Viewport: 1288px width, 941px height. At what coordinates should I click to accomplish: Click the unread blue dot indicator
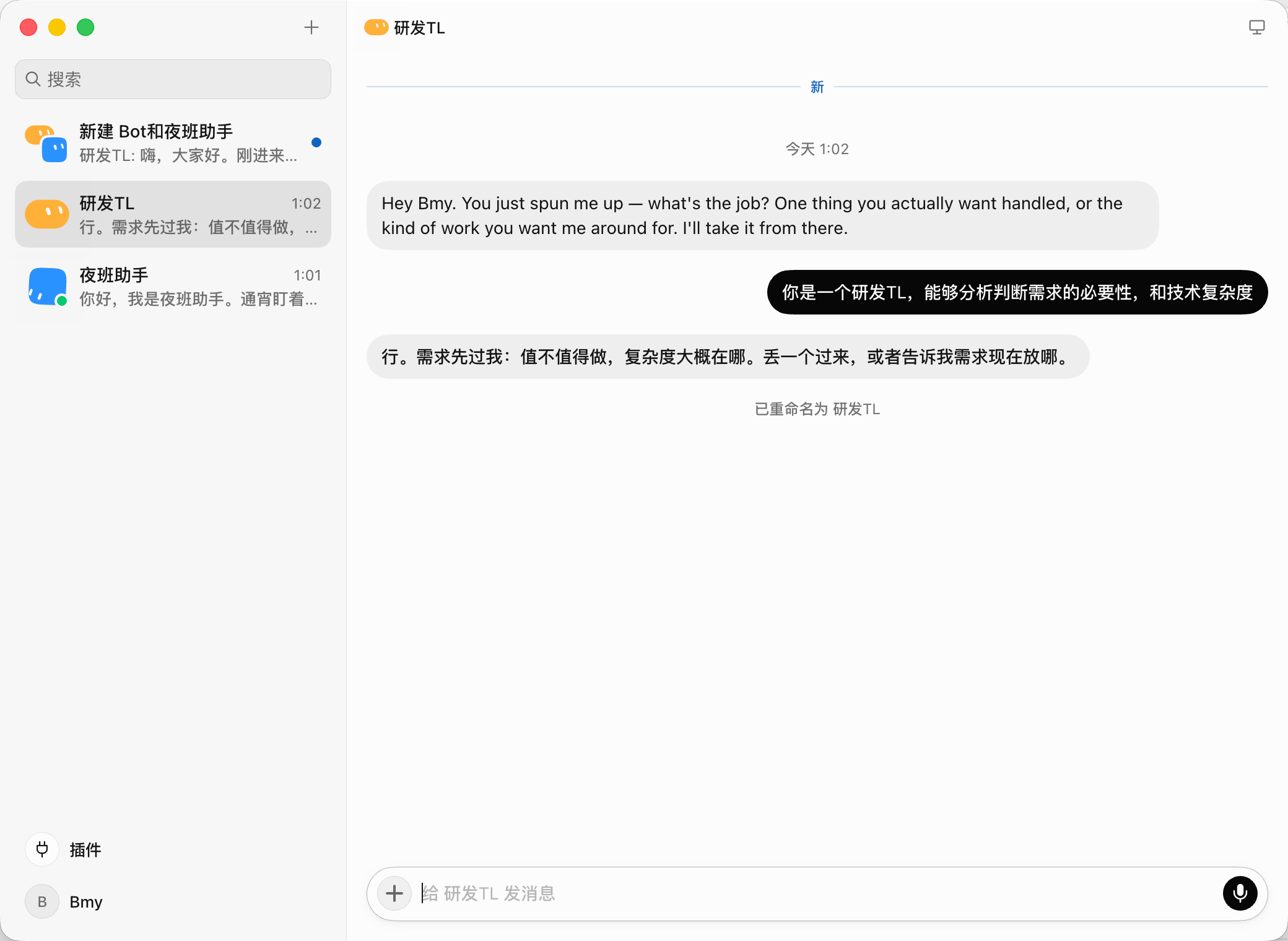coord(316,142)
